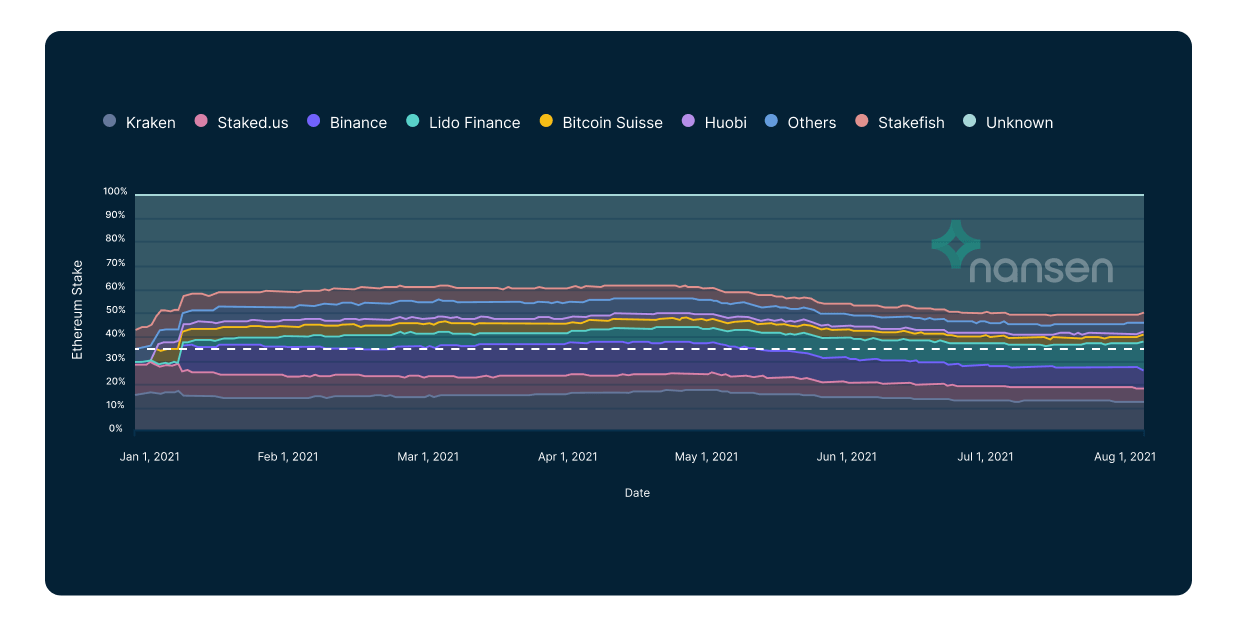1238x625 pixels.
Task: Click the Lido Finance legend color dot
Action: (x=412, y=121)
